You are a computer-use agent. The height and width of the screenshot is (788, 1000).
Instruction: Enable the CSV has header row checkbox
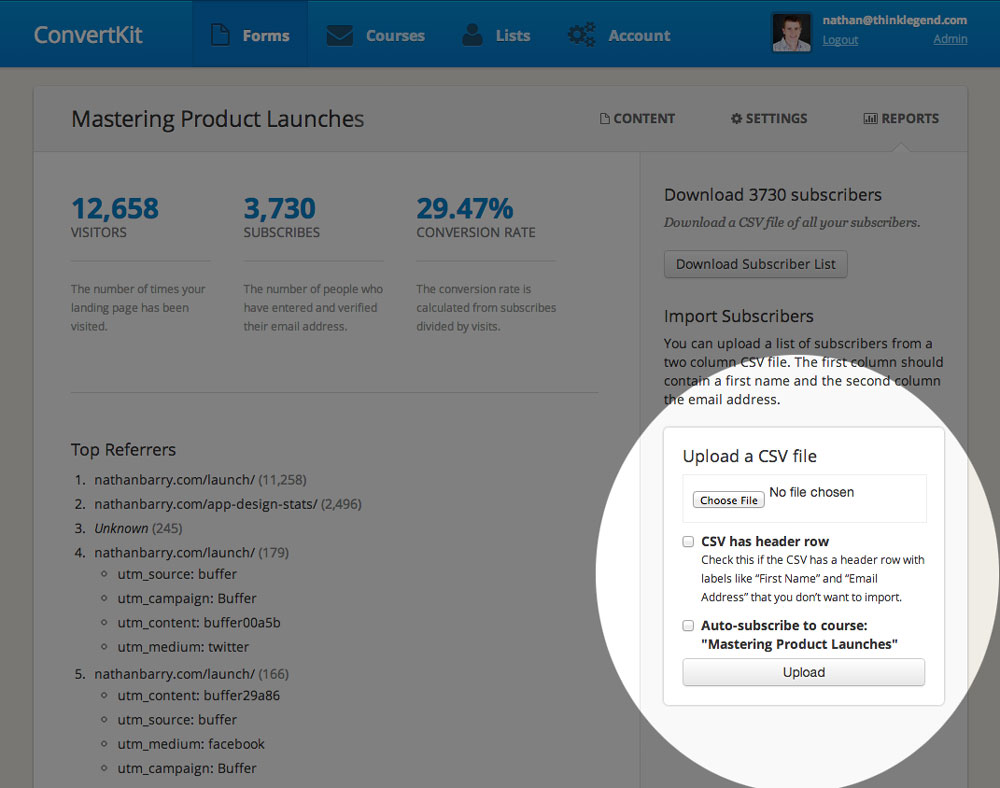[x=688, y=542]
